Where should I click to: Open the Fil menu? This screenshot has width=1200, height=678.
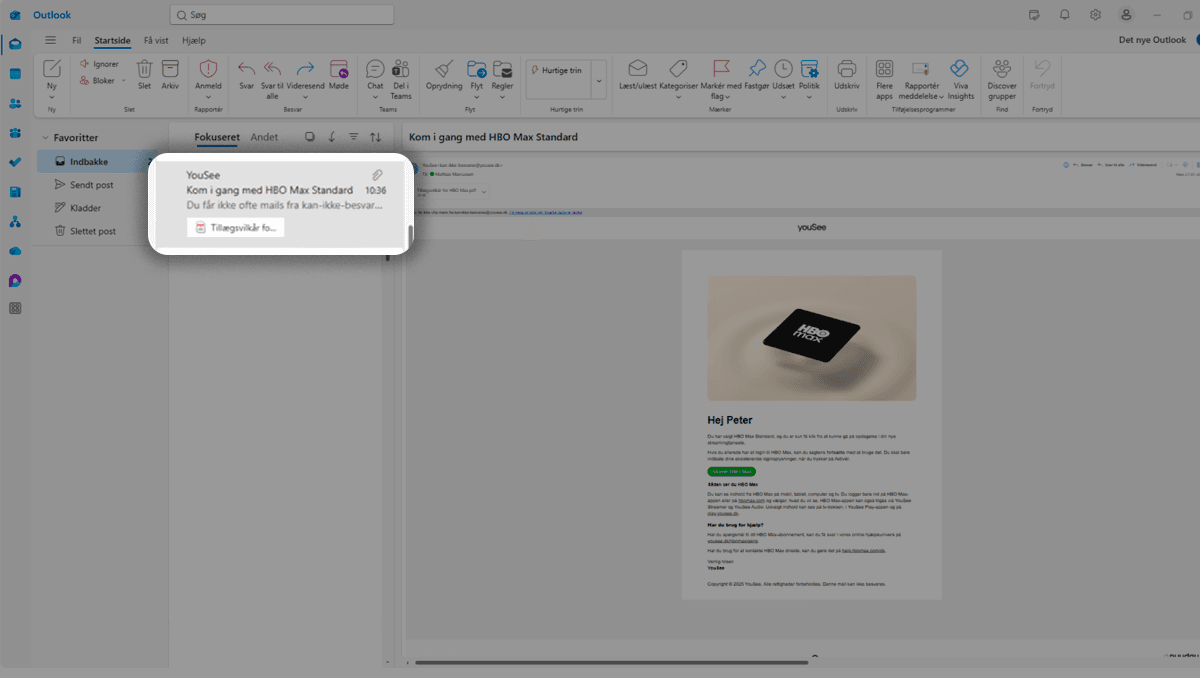76,40
